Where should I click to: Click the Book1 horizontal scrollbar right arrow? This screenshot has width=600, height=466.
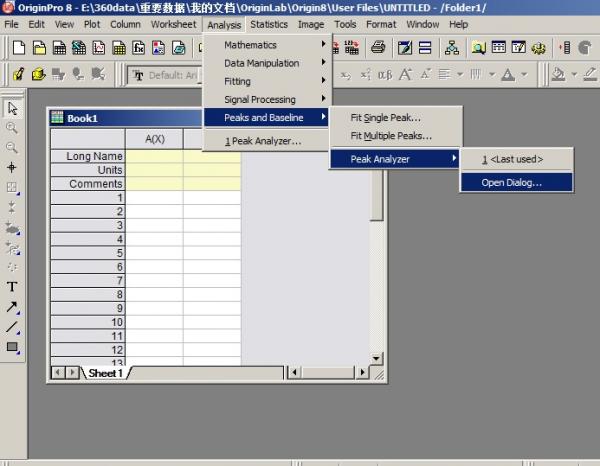362,372
